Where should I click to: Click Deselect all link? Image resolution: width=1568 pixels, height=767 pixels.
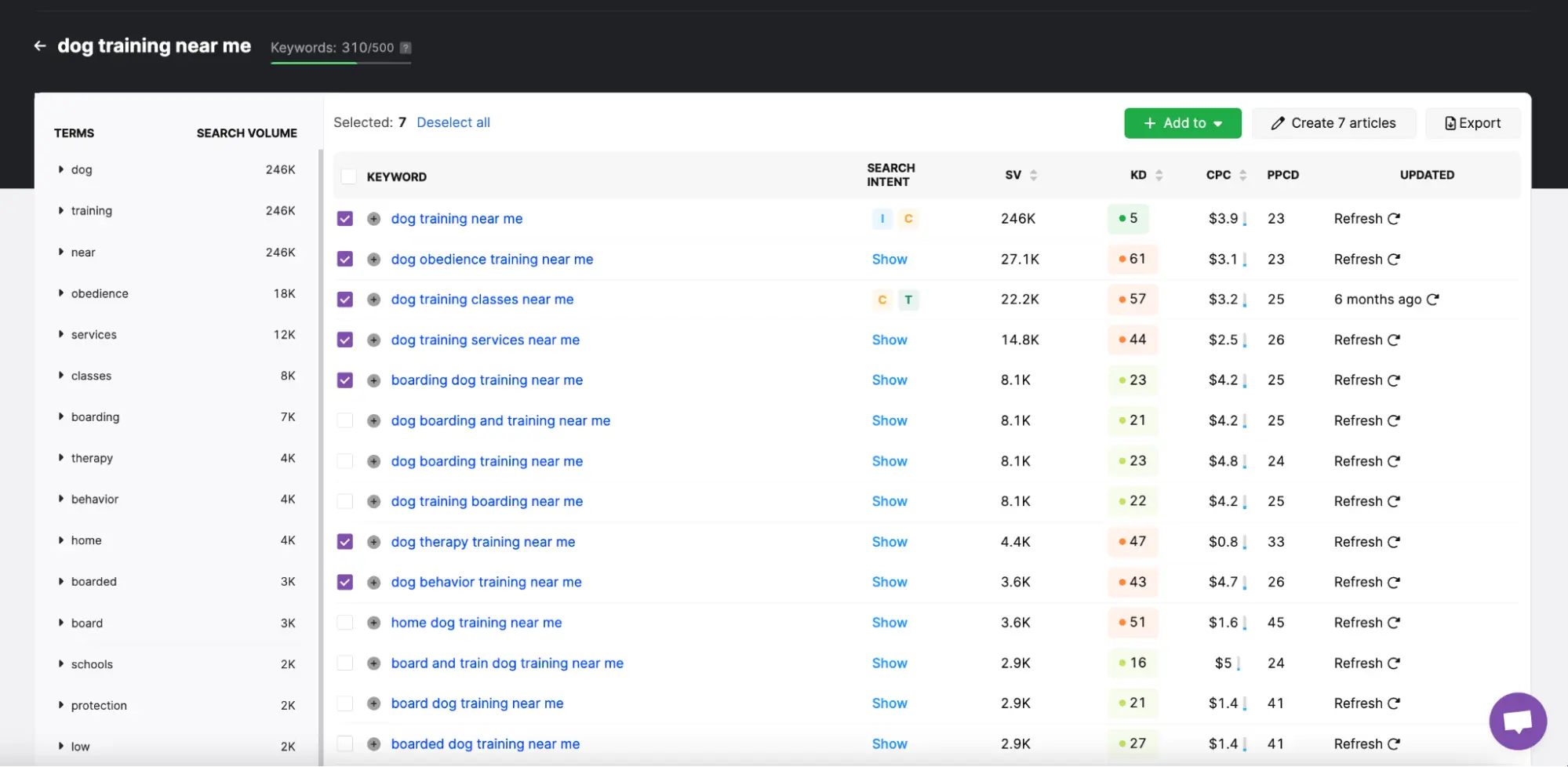[453, 122]
